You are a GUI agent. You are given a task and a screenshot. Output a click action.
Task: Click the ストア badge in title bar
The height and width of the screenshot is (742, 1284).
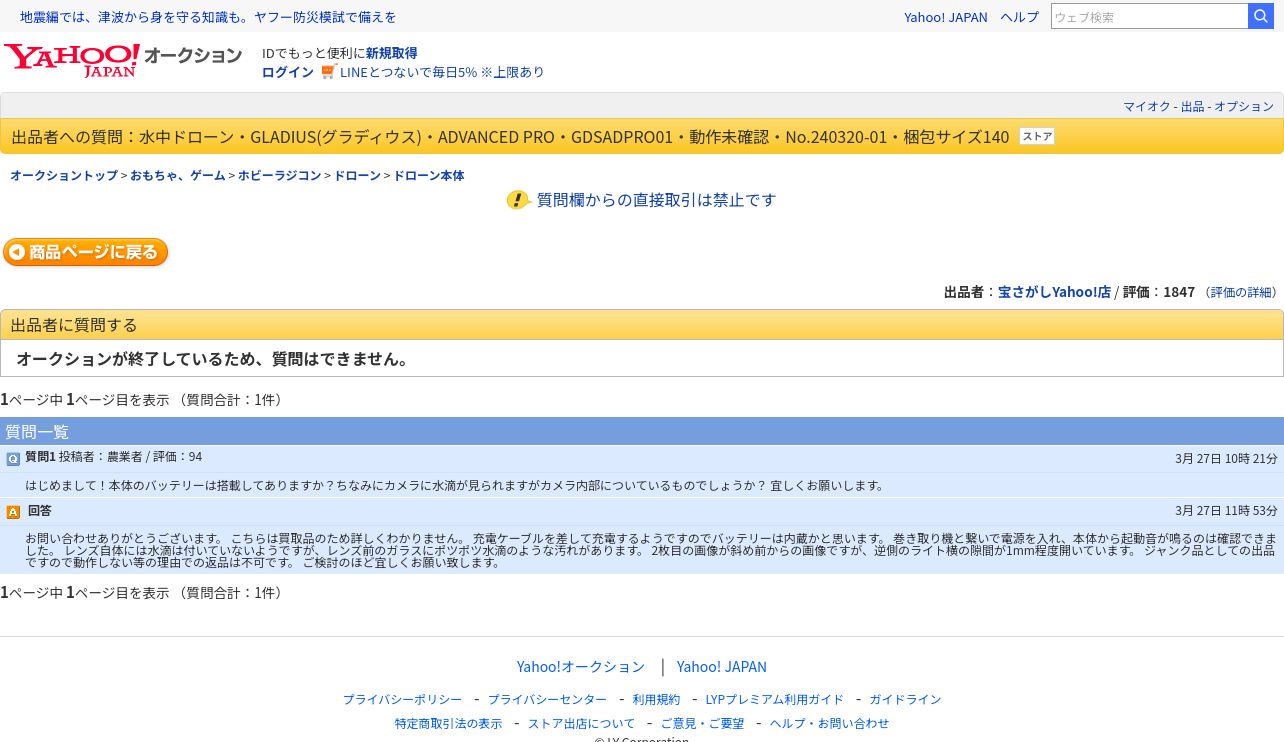[x=1037, y=137]
